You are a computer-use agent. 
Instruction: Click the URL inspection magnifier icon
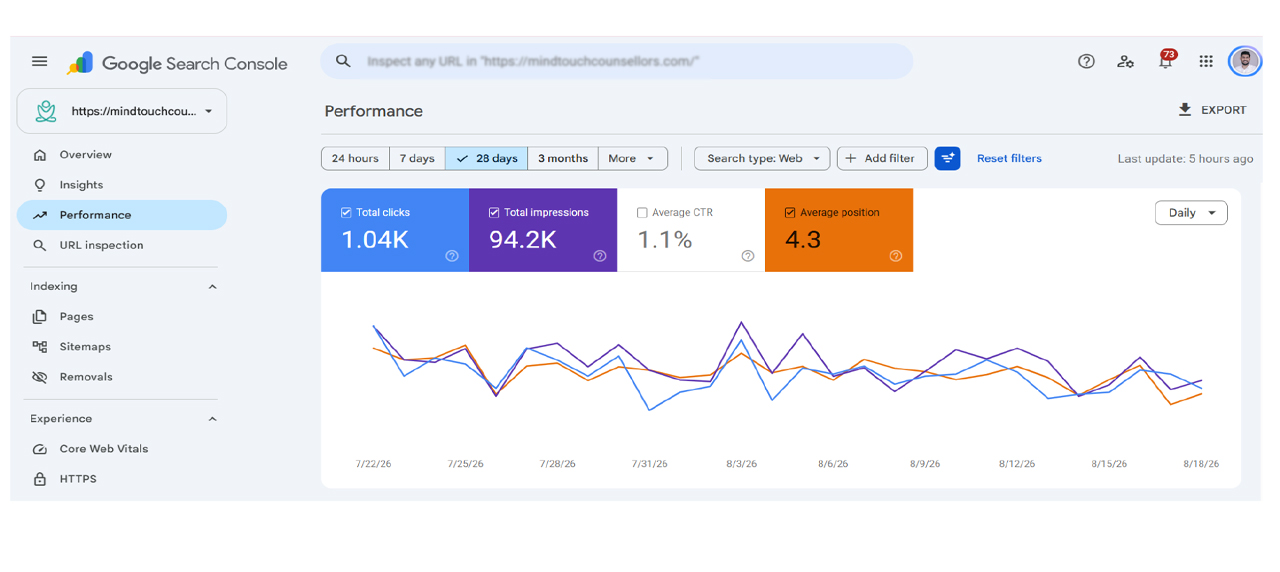[40, 245]
